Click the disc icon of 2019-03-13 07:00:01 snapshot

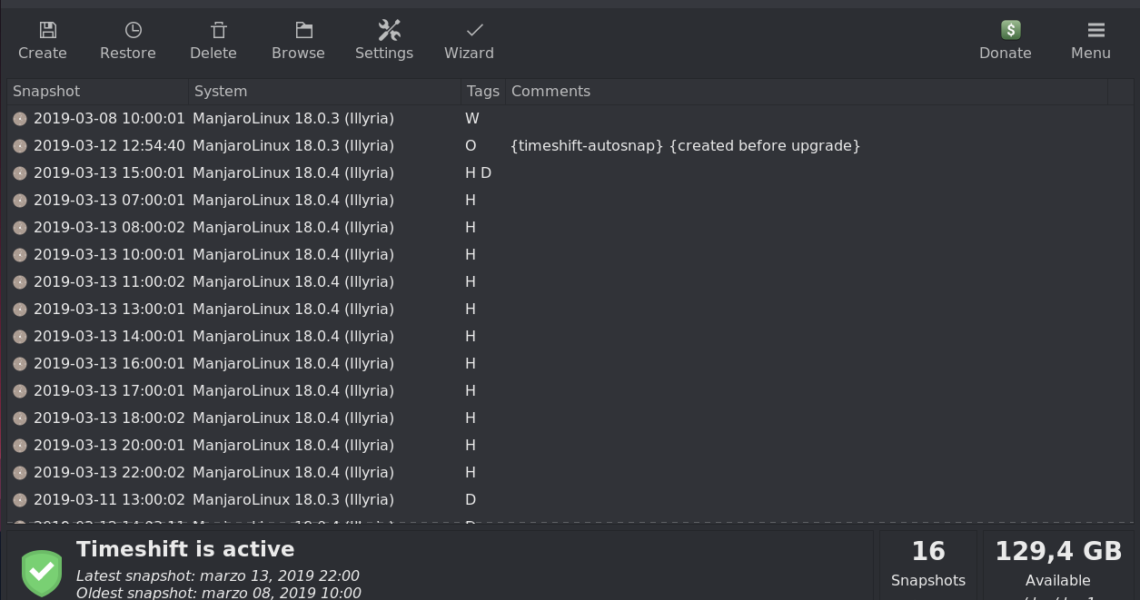20,200
